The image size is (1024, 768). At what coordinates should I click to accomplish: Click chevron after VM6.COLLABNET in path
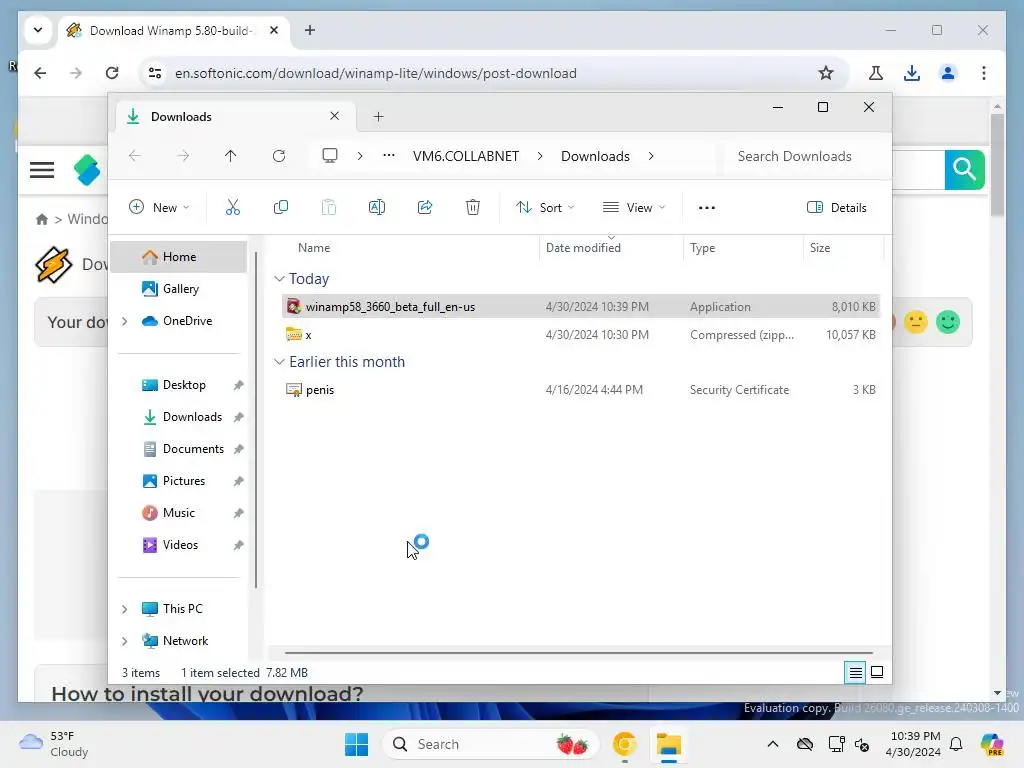pos(540,156)
